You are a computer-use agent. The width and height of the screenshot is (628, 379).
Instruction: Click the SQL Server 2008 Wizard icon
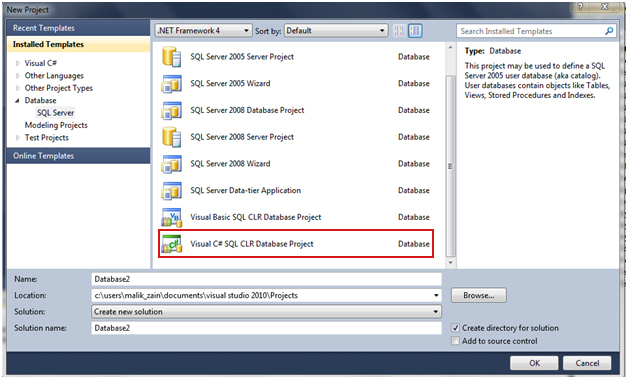[171, 164]
